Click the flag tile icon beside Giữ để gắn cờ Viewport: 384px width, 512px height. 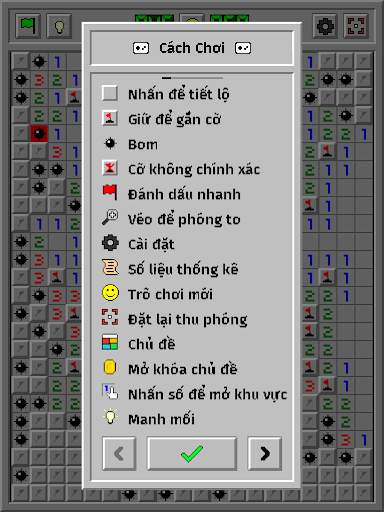110,118
